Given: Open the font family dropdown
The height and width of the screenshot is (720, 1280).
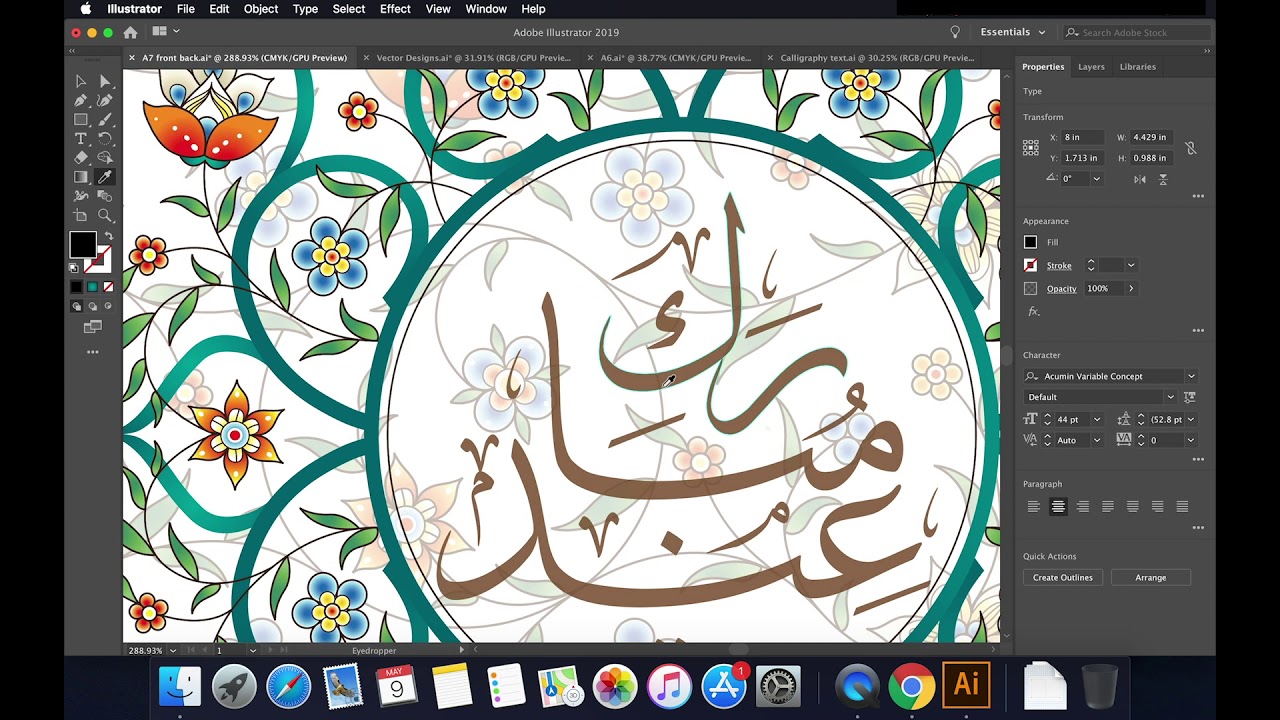Looking at the screenshot, I should [1191, 376].
